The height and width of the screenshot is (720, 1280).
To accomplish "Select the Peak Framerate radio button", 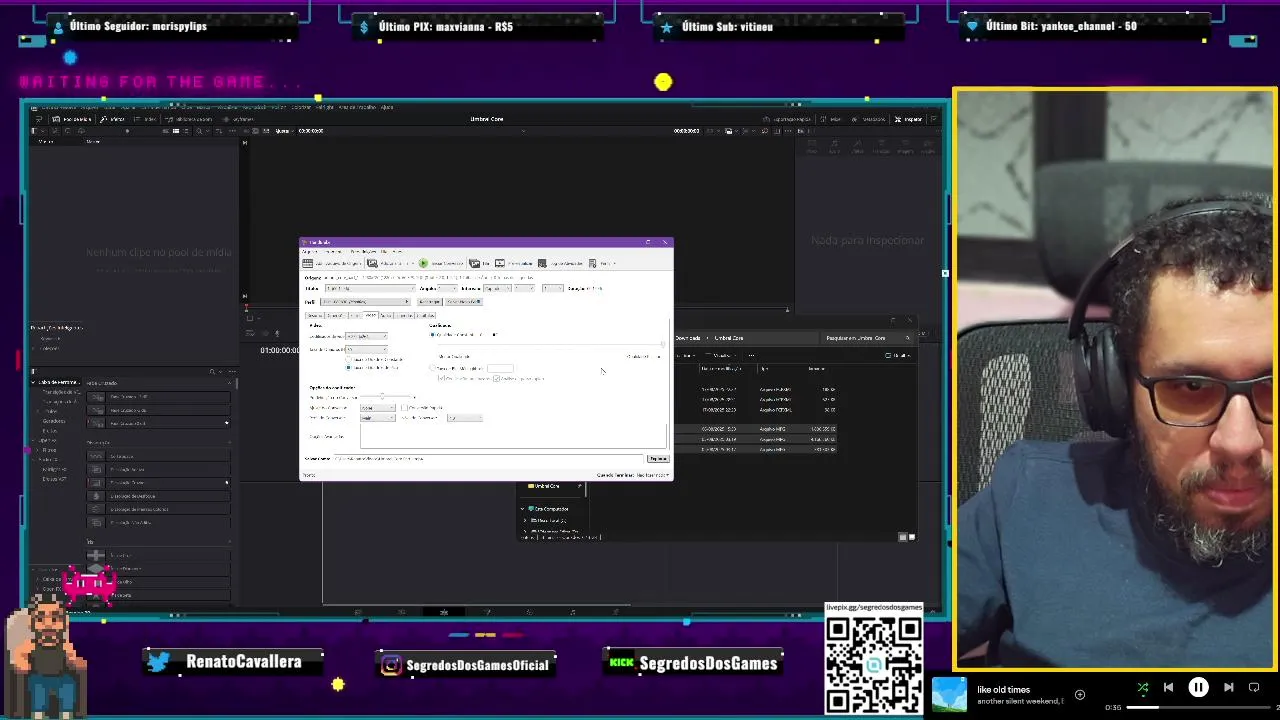I will coord(348,368).
